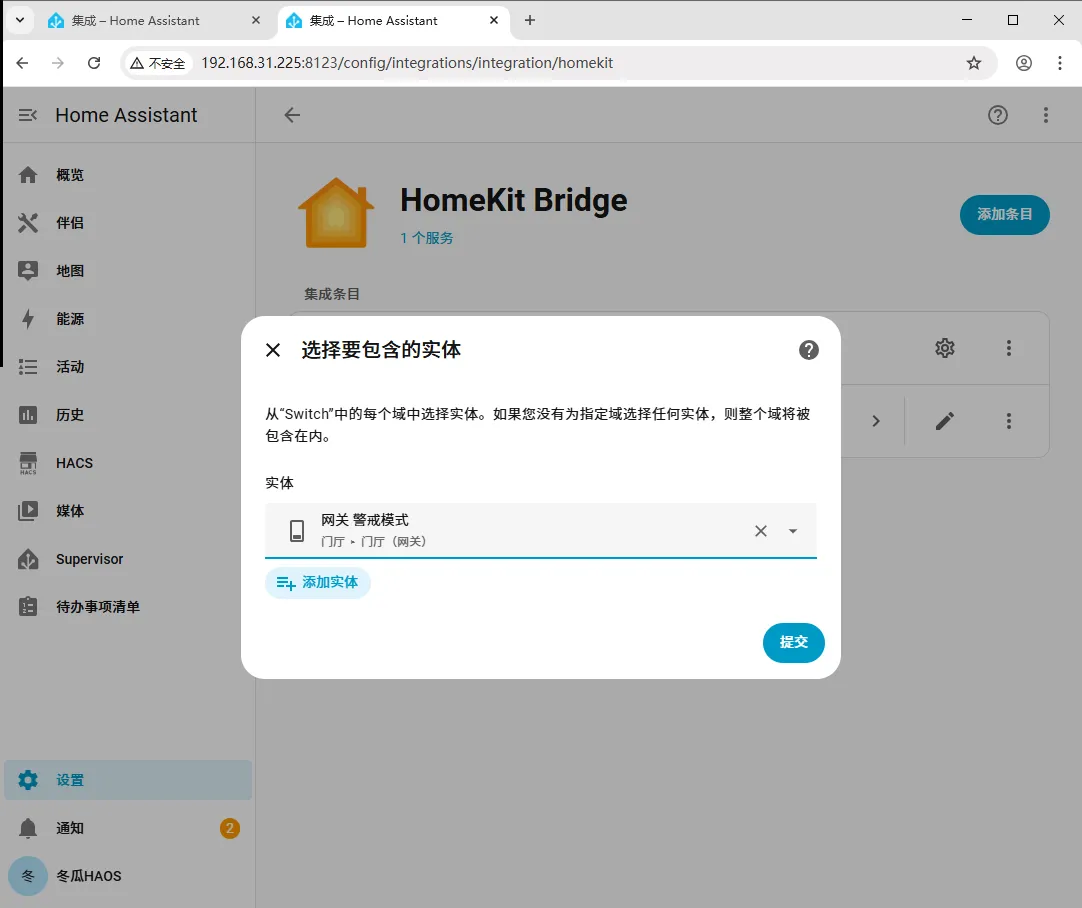This screenshot has height=908, width=1082.
Task: Click the 通知 bell icon
Action: (x=28, y=828)
